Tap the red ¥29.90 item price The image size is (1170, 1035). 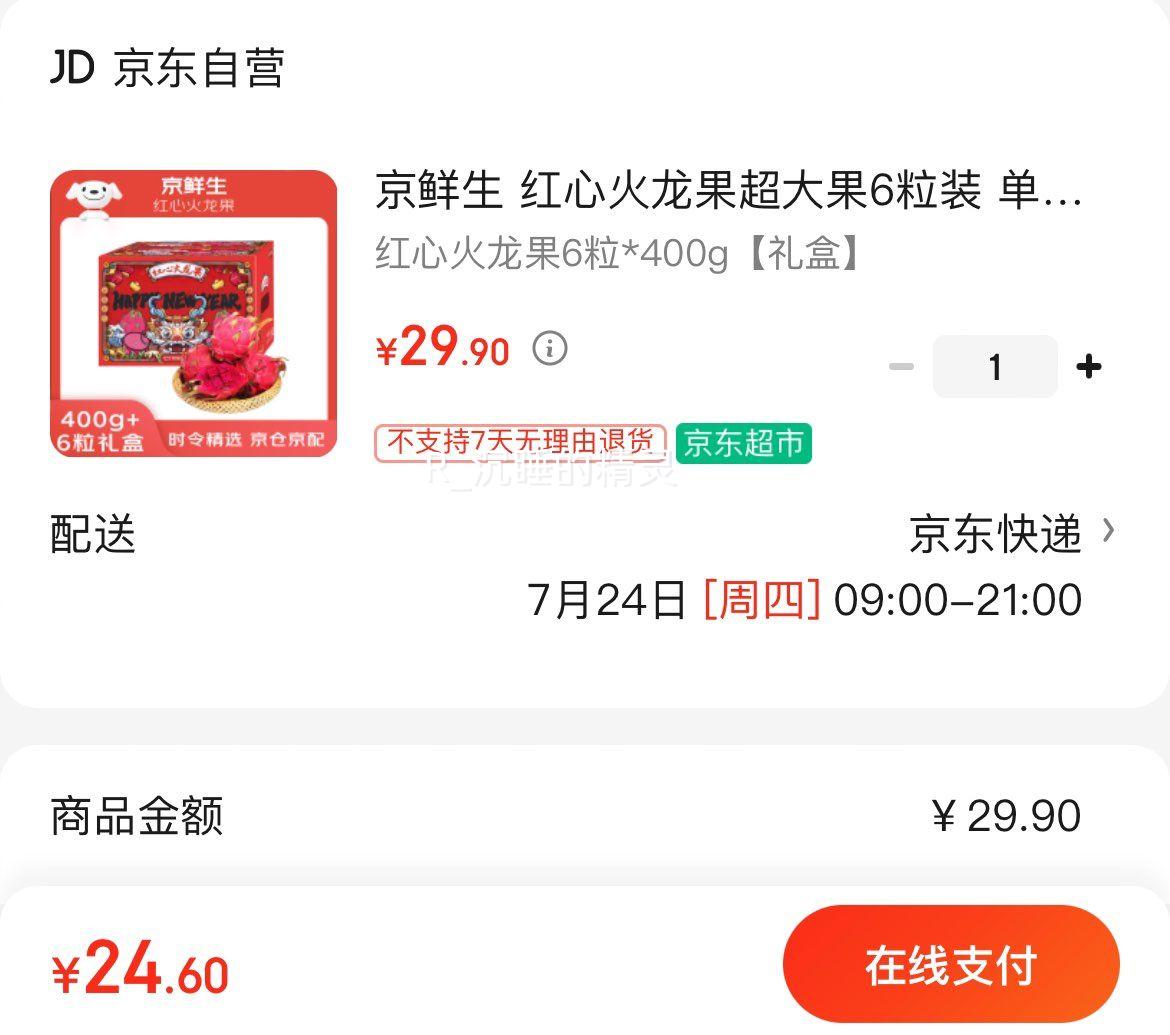(x=442, y=348)
